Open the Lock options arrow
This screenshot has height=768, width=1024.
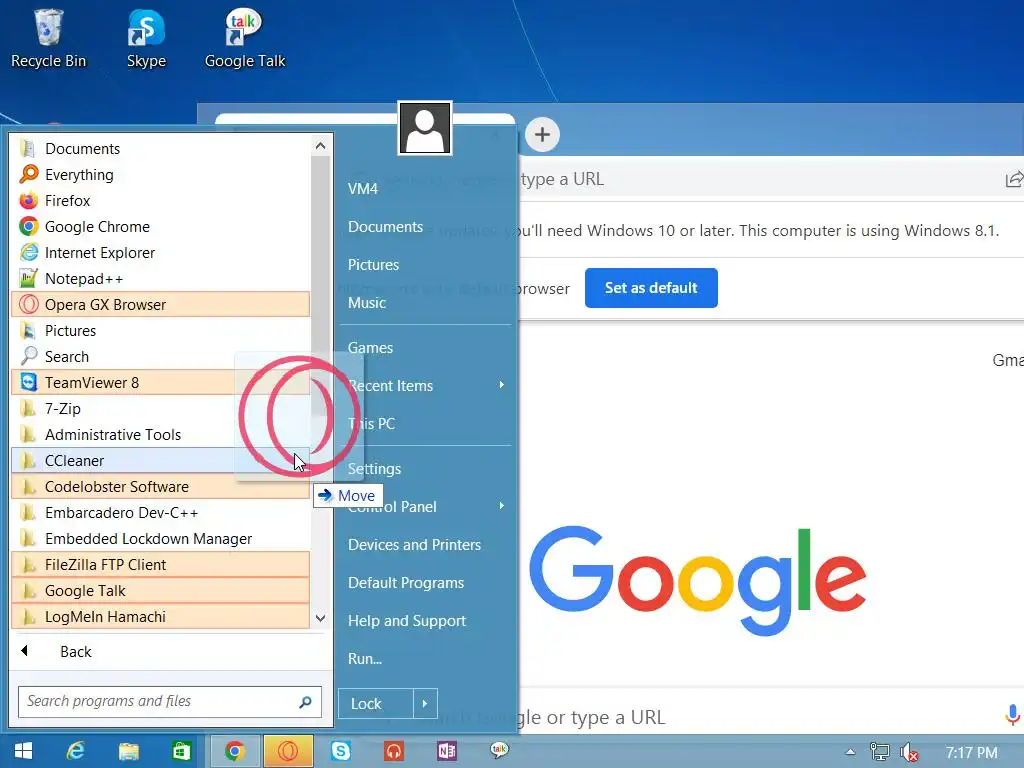[x=425, y=703]
